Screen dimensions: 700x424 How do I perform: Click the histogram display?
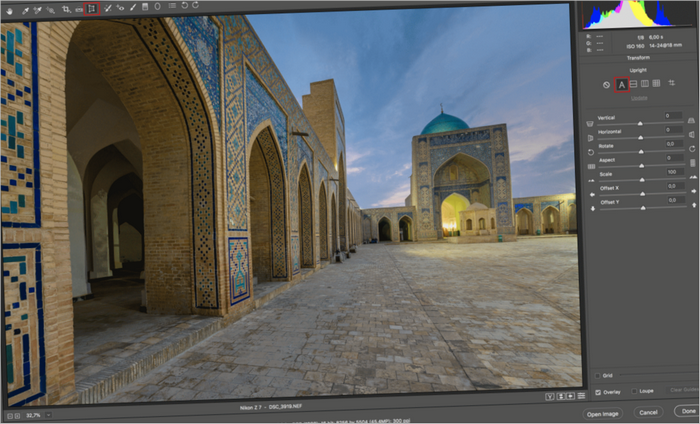pyautogui.click(x=638, y=14)
